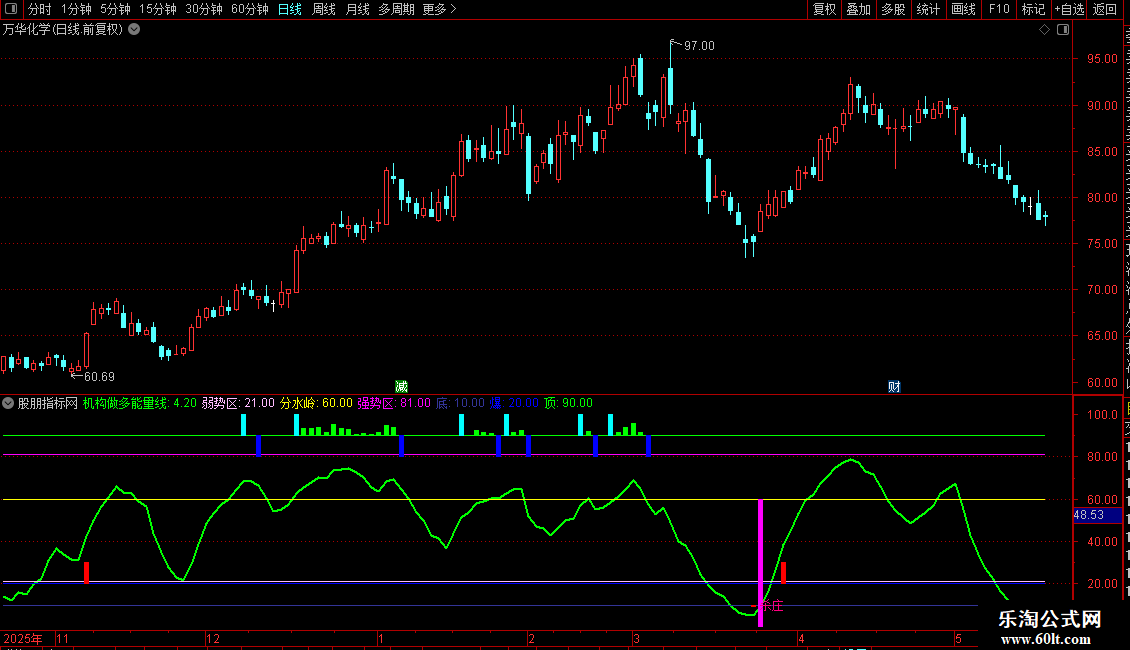Open the 画线 drawing tools
Screen dimensions: 1130x650
coord(964,9)
